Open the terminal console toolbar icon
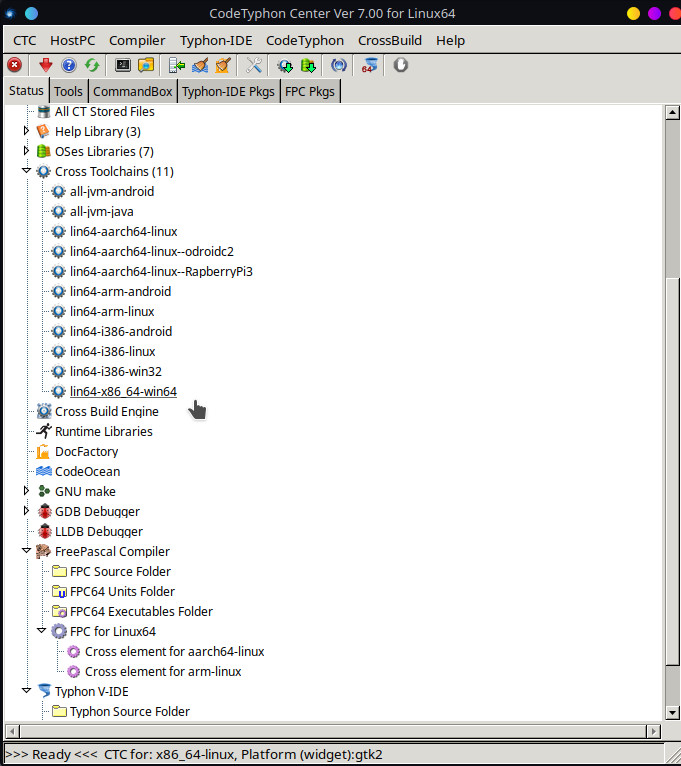This screenshot has height=766, width=681. click(123, 65)
